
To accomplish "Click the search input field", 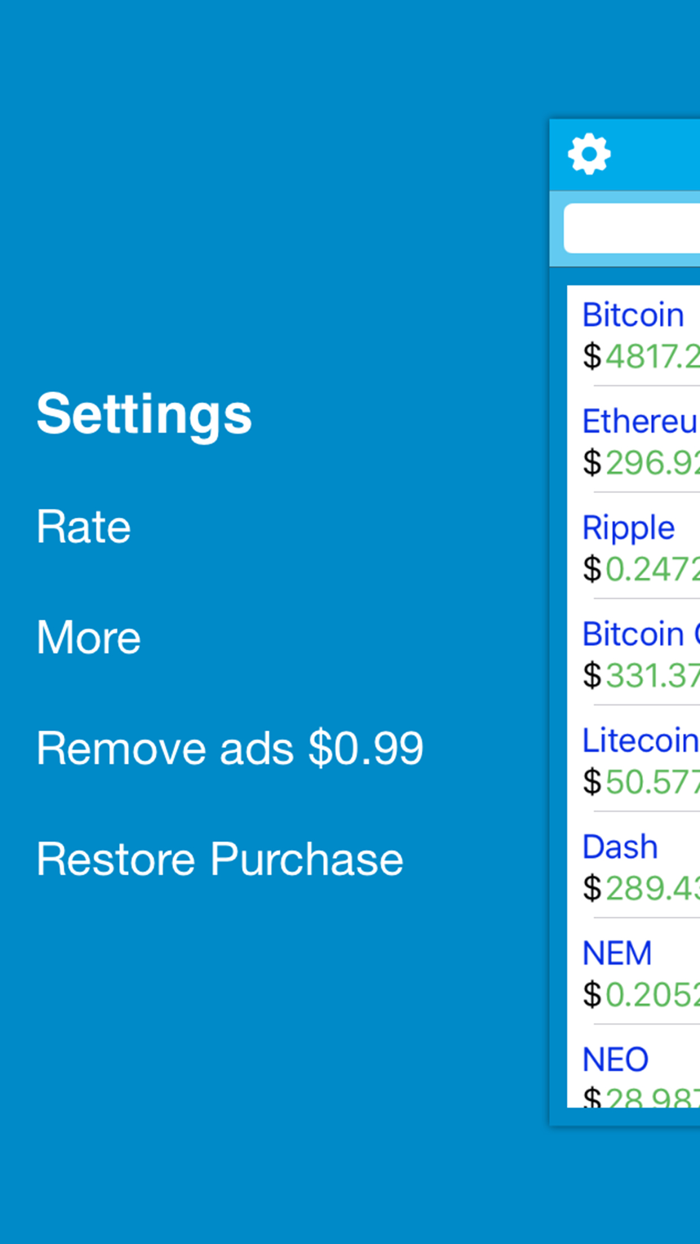I will click(640, 228).
